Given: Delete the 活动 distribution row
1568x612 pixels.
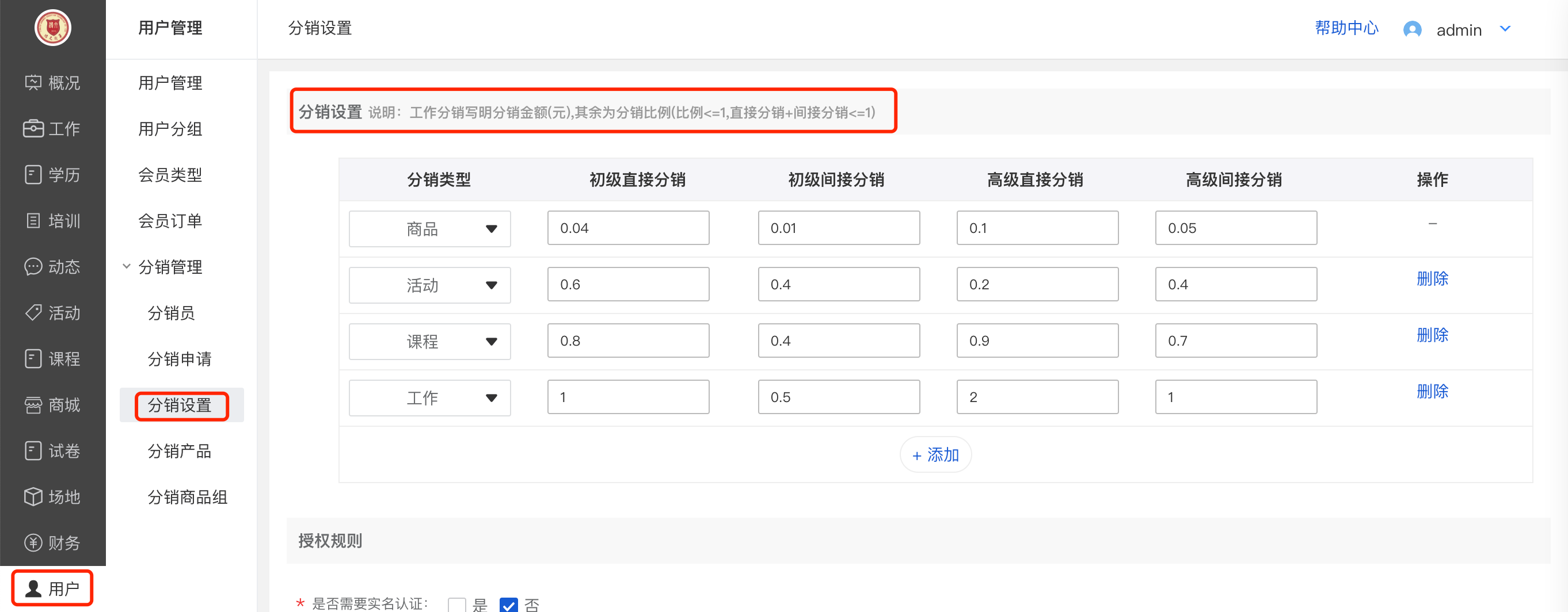Looking at the screenshot, I should pos(1432,278).
